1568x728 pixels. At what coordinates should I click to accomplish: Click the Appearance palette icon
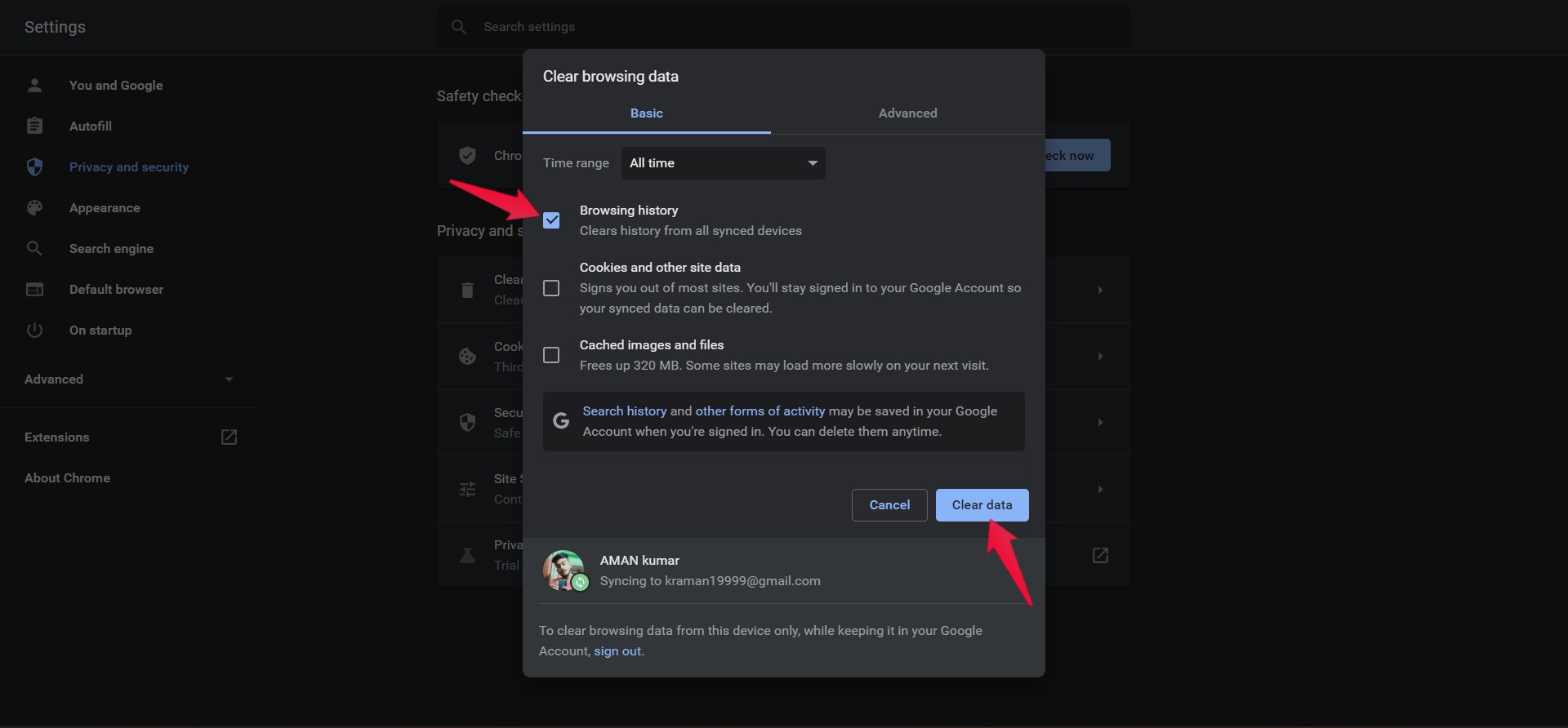point(34,207)
